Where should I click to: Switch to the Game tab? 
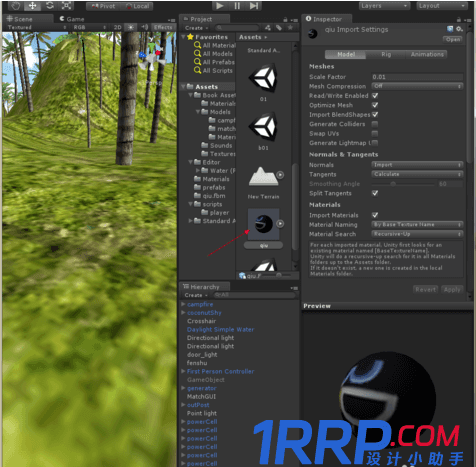(x=72, y=19)
